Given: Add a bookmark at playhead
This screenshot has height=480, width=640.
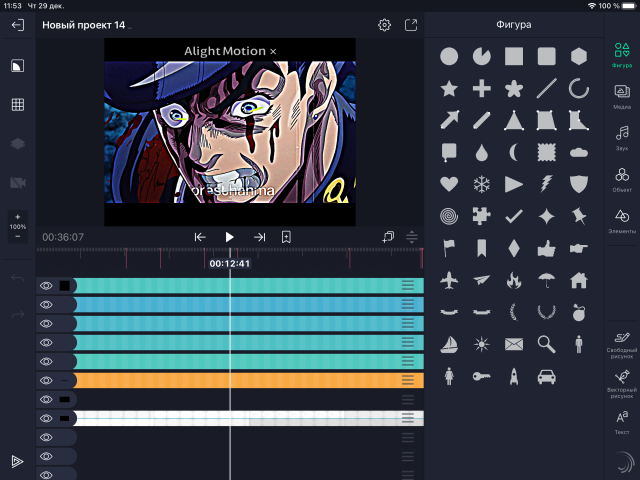Looking at the screenshot, I should tap(286, 237).
